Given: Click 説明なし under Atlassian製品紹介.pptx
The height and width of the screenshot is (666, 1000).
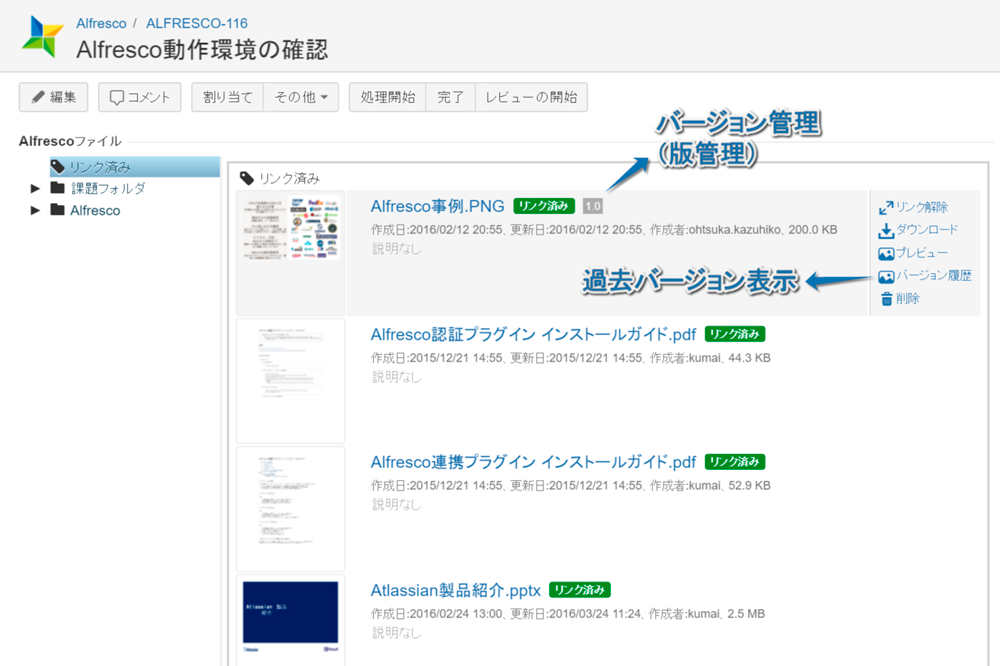Looking at the screenshot, I should pos(397,633).
